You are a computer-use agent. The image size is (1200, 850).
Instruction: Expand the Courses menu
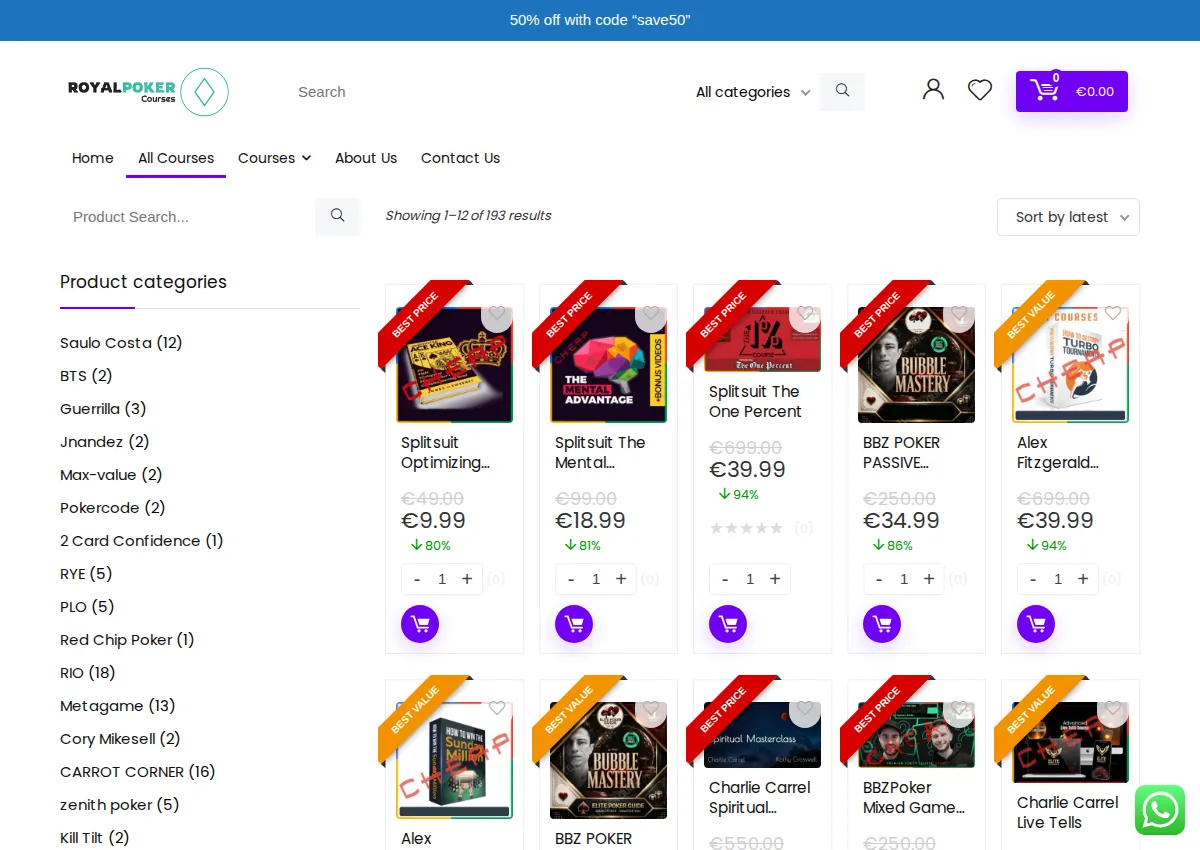(x=274, y=158)
